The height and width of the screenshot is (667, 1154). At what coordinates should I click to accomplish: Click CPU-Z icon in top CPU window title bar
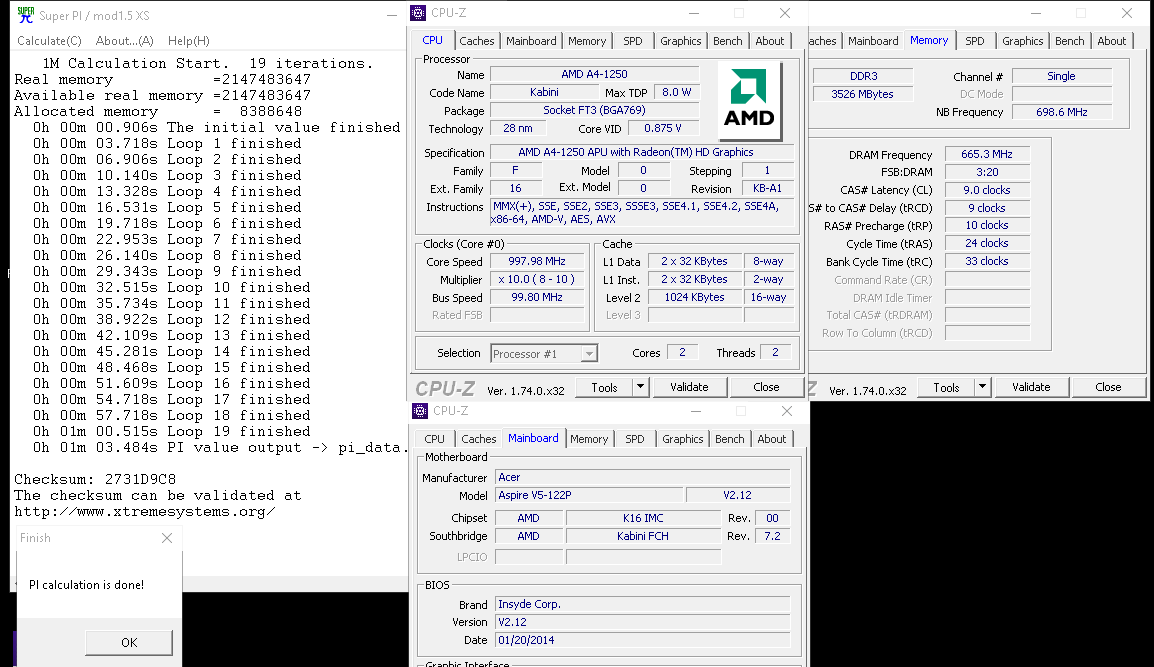point(418,13)
